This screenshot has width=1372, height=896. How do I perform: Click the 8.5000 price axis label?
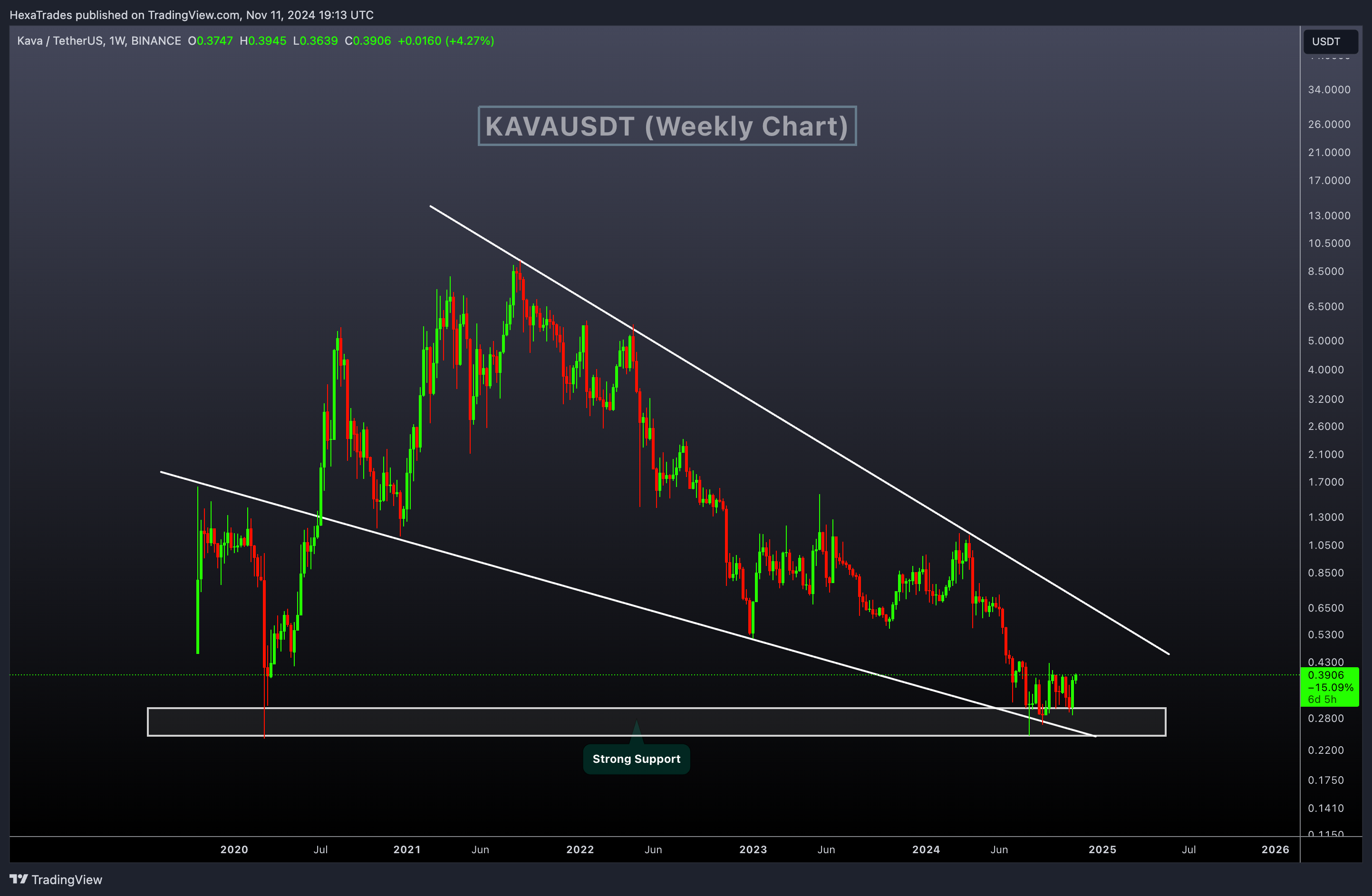coord(1325,271)
